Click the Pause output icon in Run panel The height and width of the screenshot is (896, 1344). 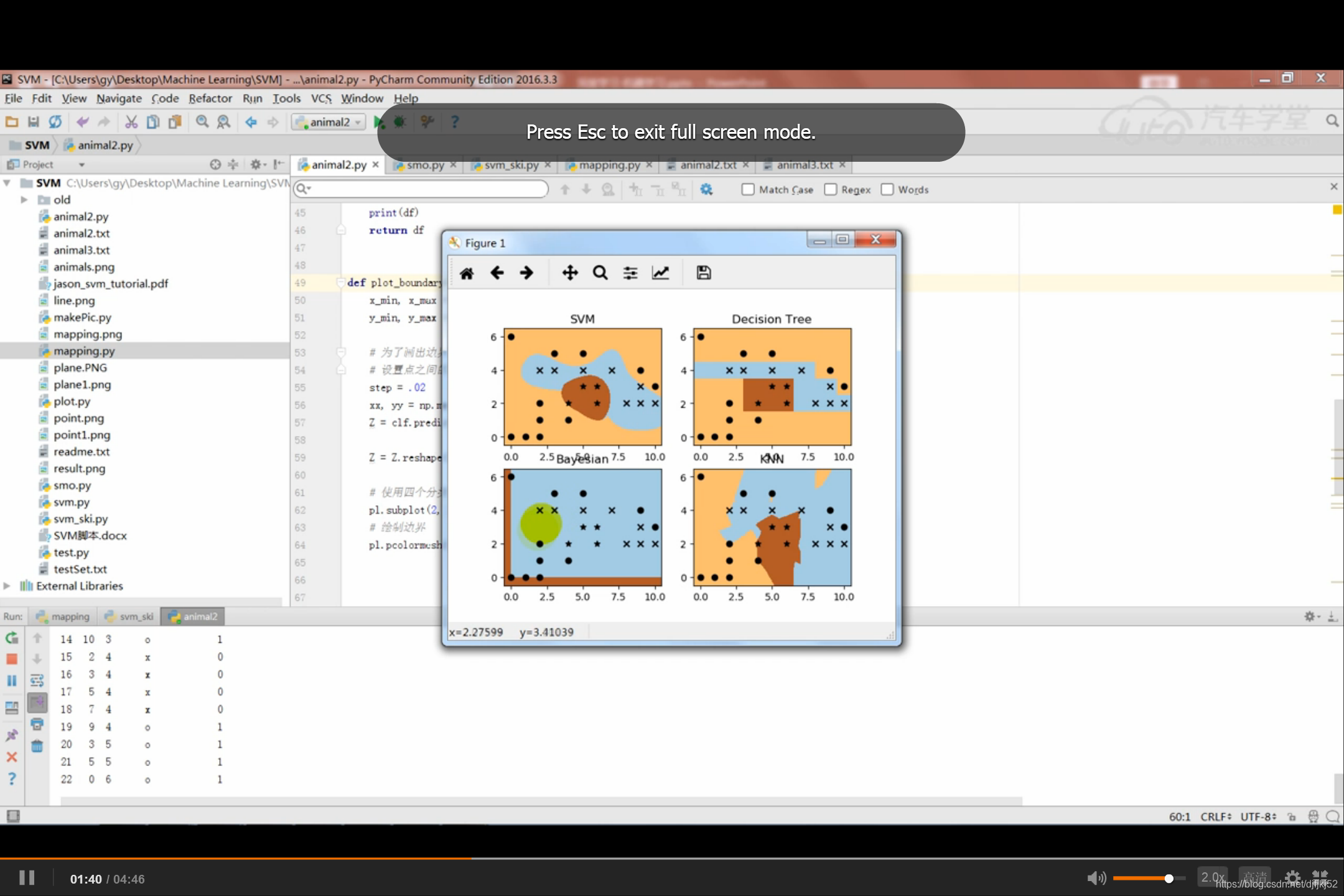tap(12, 681)
